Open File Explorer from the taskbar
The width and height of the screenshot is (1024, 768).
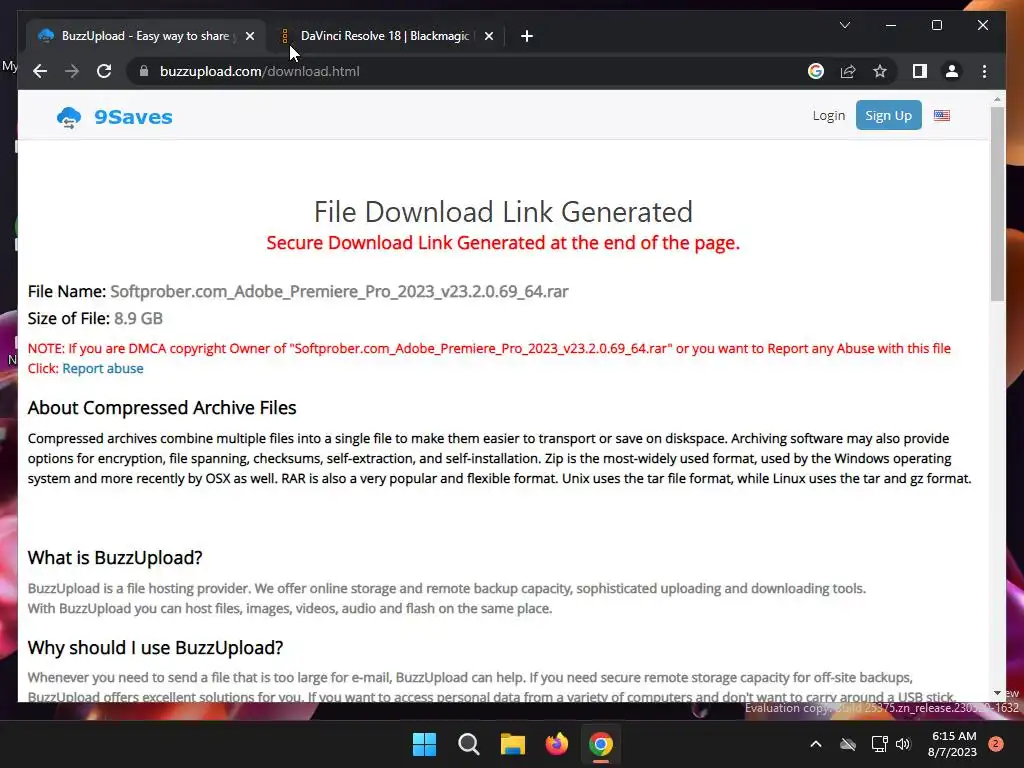tap(513, 744)
